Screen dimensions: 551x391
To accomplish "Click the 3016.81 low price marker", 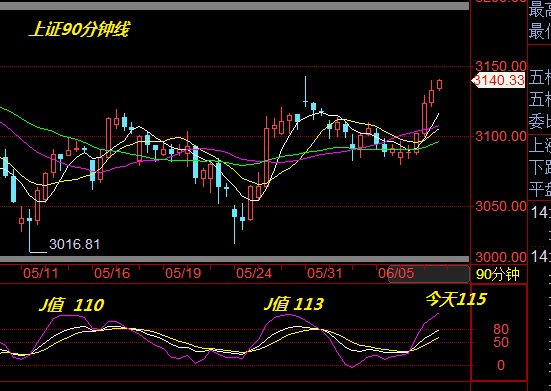I will [x=74, y=244].
